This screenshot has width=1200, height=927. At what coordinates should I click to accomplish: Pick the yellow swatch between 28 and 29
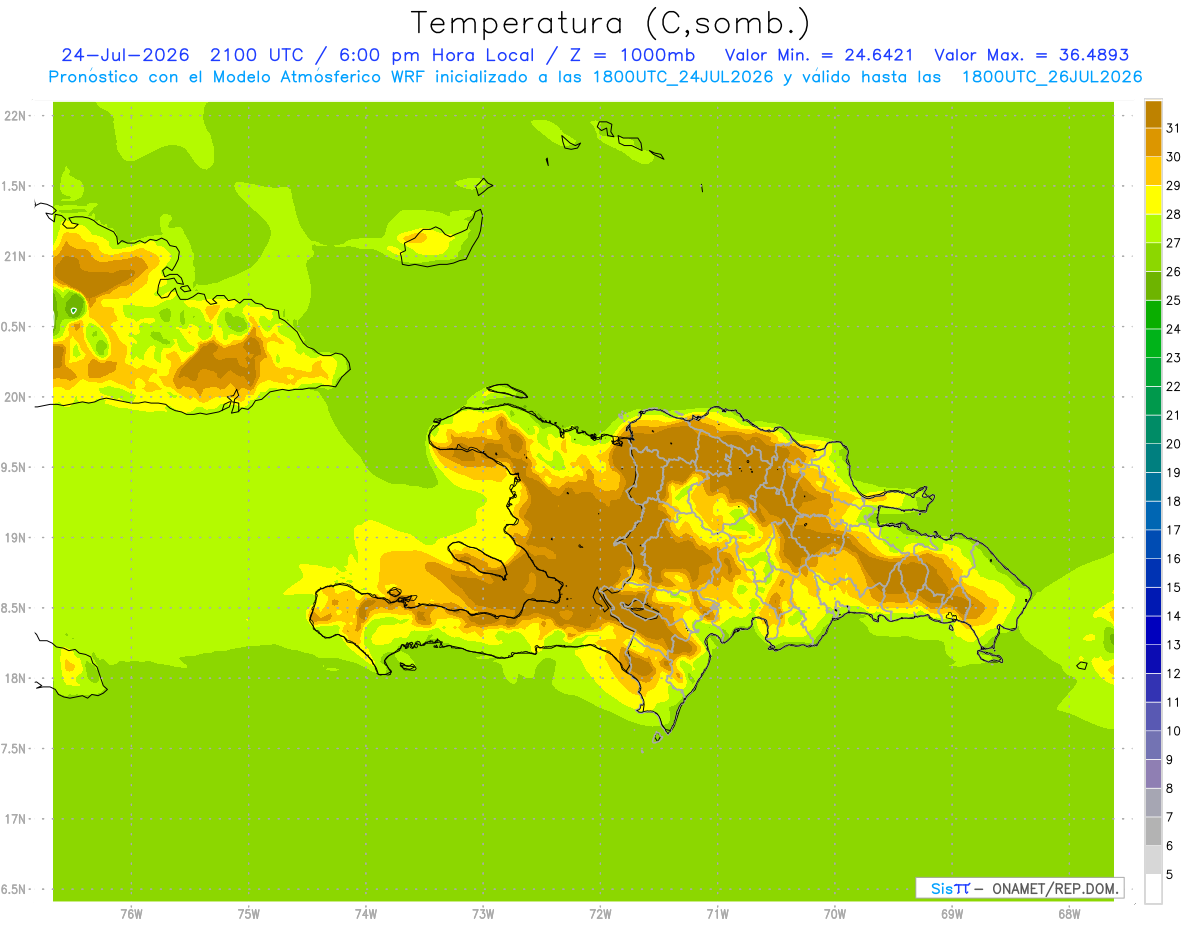click(1153, 199)
